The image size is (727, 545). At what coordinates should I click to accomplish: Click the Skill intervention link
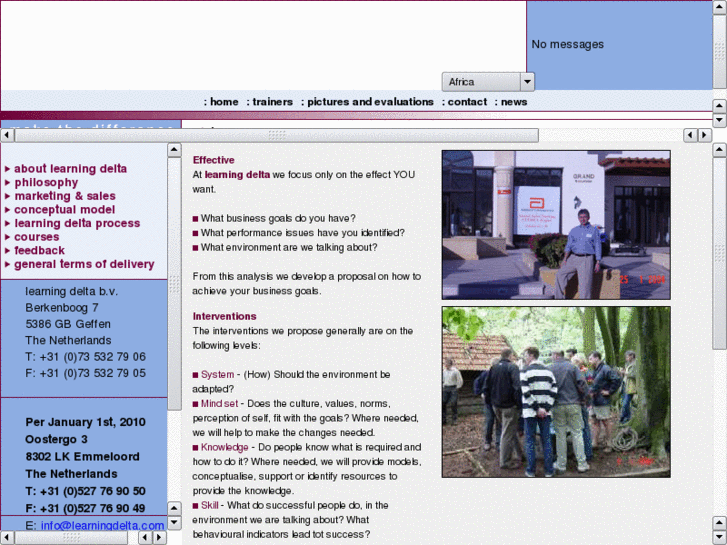click(210, 505)
